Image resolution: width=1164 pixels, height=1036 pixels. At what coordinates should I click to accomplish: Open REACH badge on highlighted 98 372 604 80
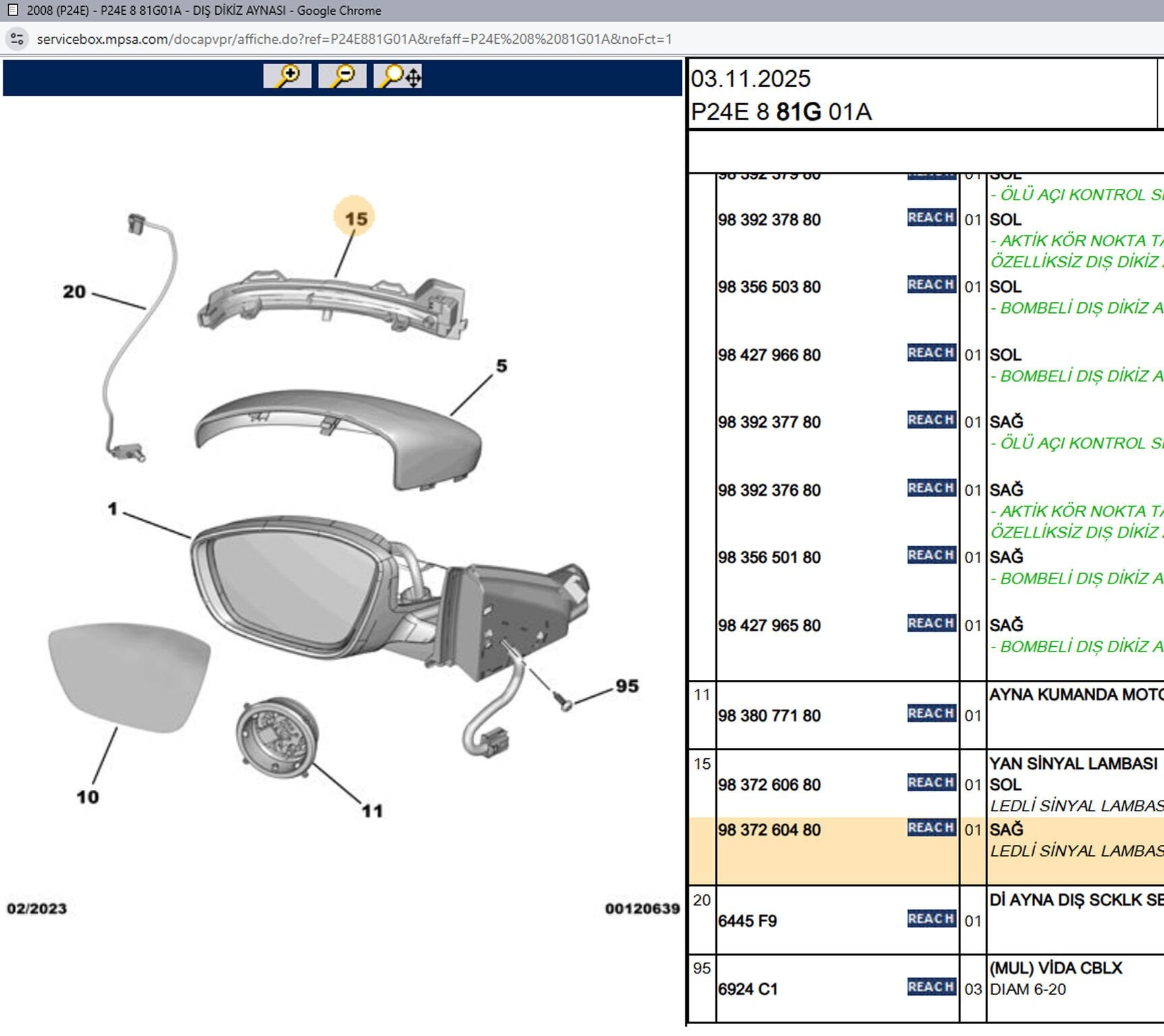tap(931, 828)
